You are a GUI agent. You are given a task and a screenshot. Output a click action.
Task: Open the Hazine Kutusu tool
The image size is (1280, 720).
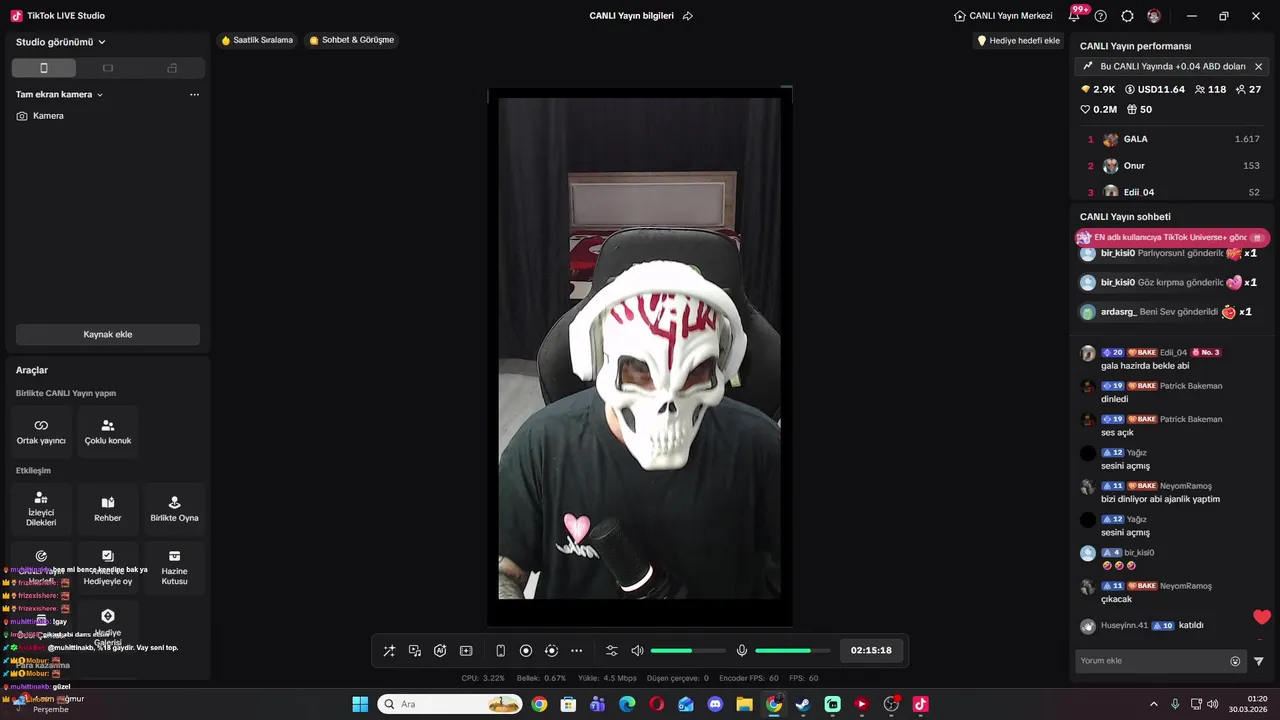pyautogui.click(x=174, y=568)
